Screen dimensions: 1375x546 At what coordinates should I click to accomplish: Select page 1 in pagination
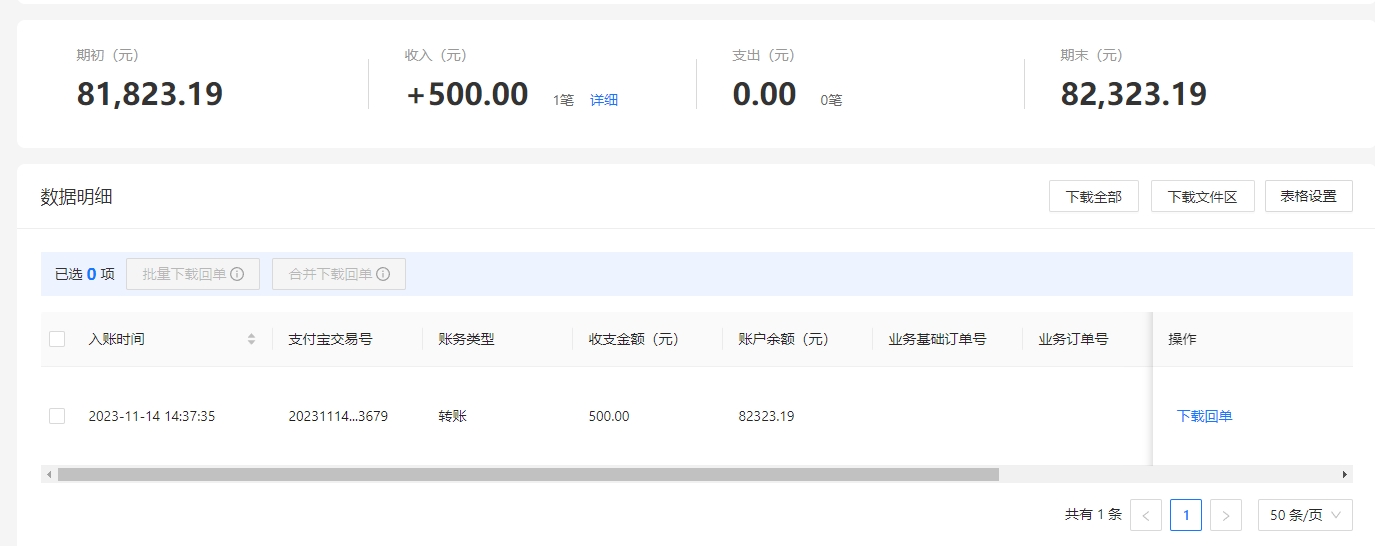[x=1186, y=515]
